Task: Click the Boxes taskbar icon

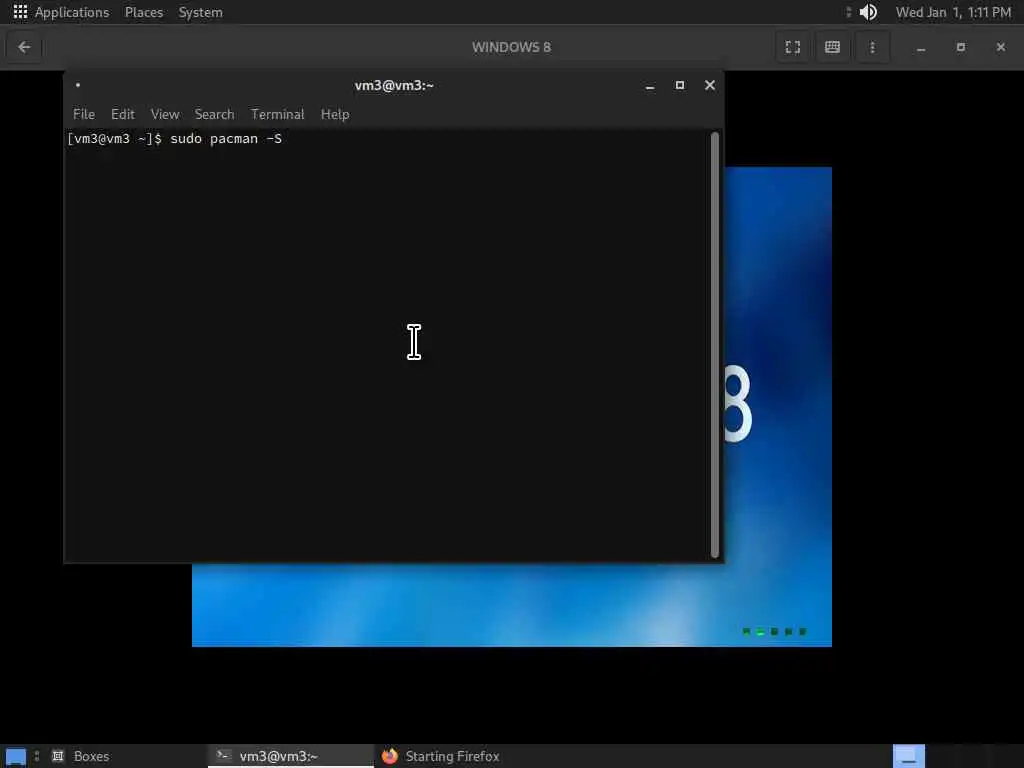Action: click(x=58, y=756)
